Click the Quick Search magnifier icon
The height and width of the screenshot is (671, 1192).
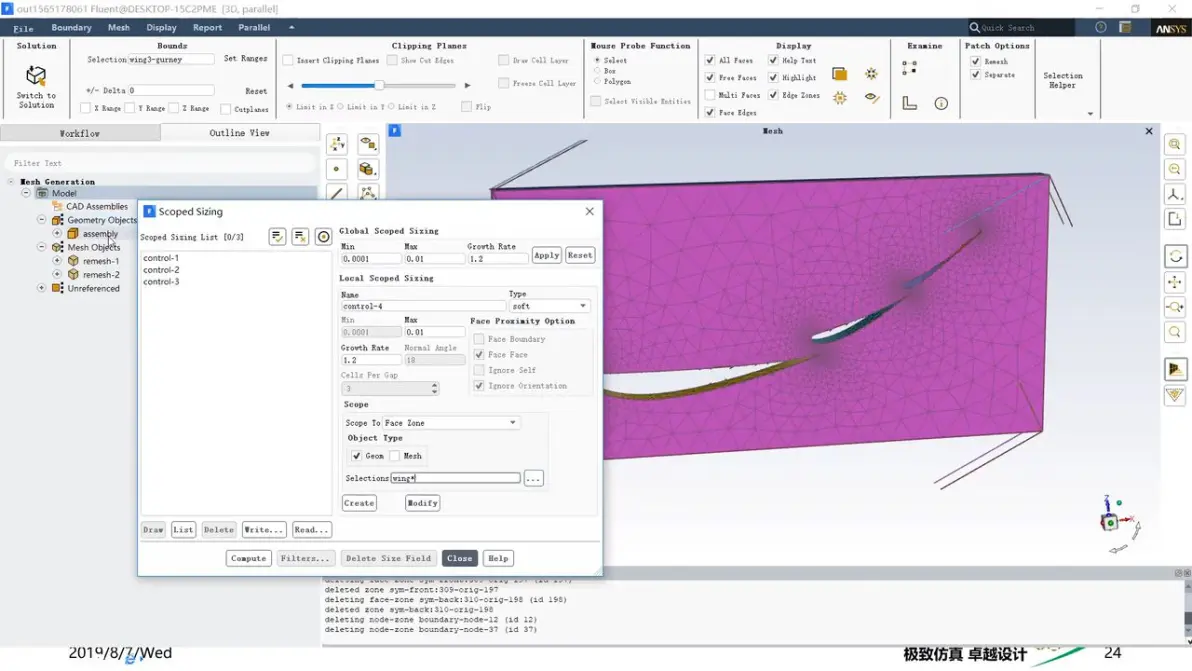(974, 27)
